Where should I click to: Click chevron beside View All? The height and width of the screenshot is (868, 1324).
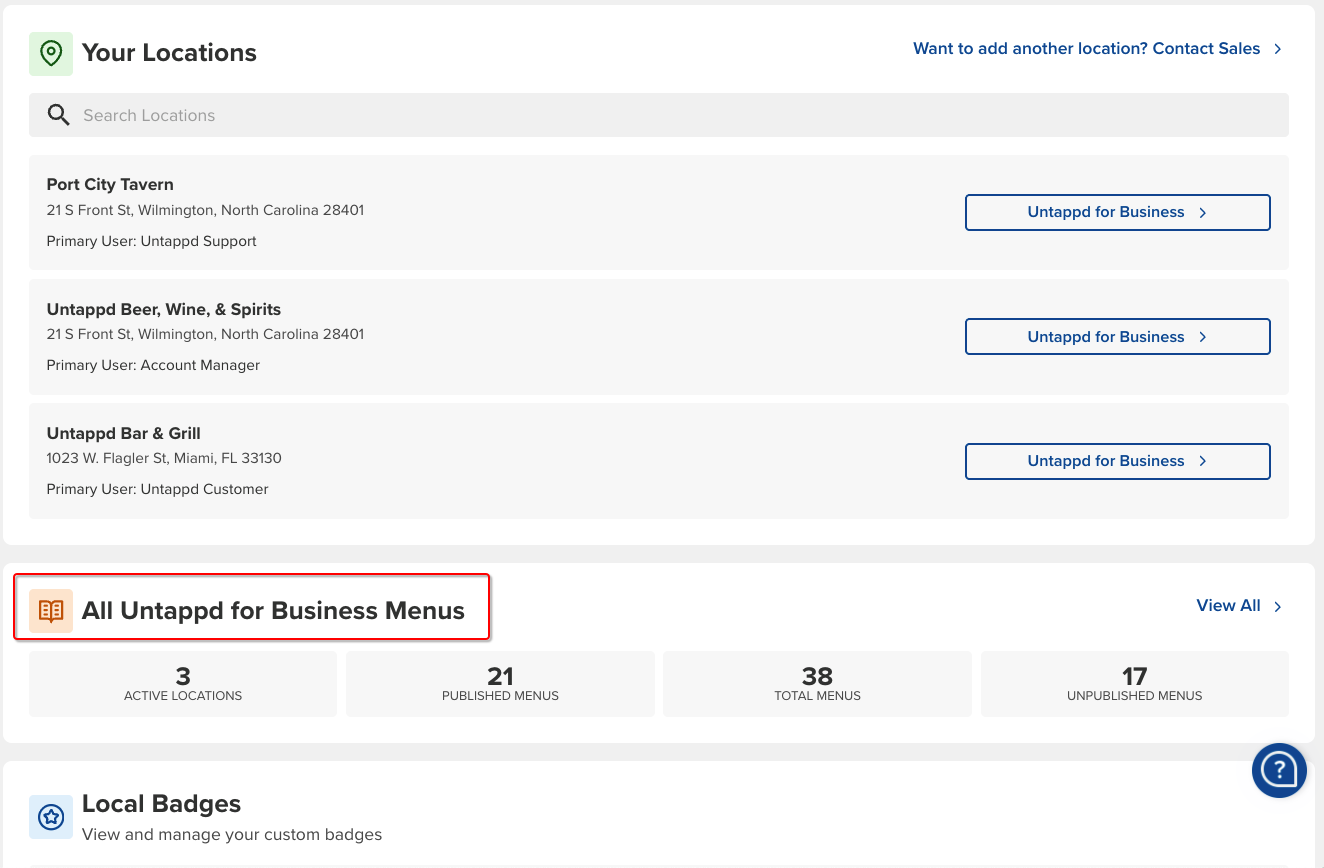[1278, 606]
